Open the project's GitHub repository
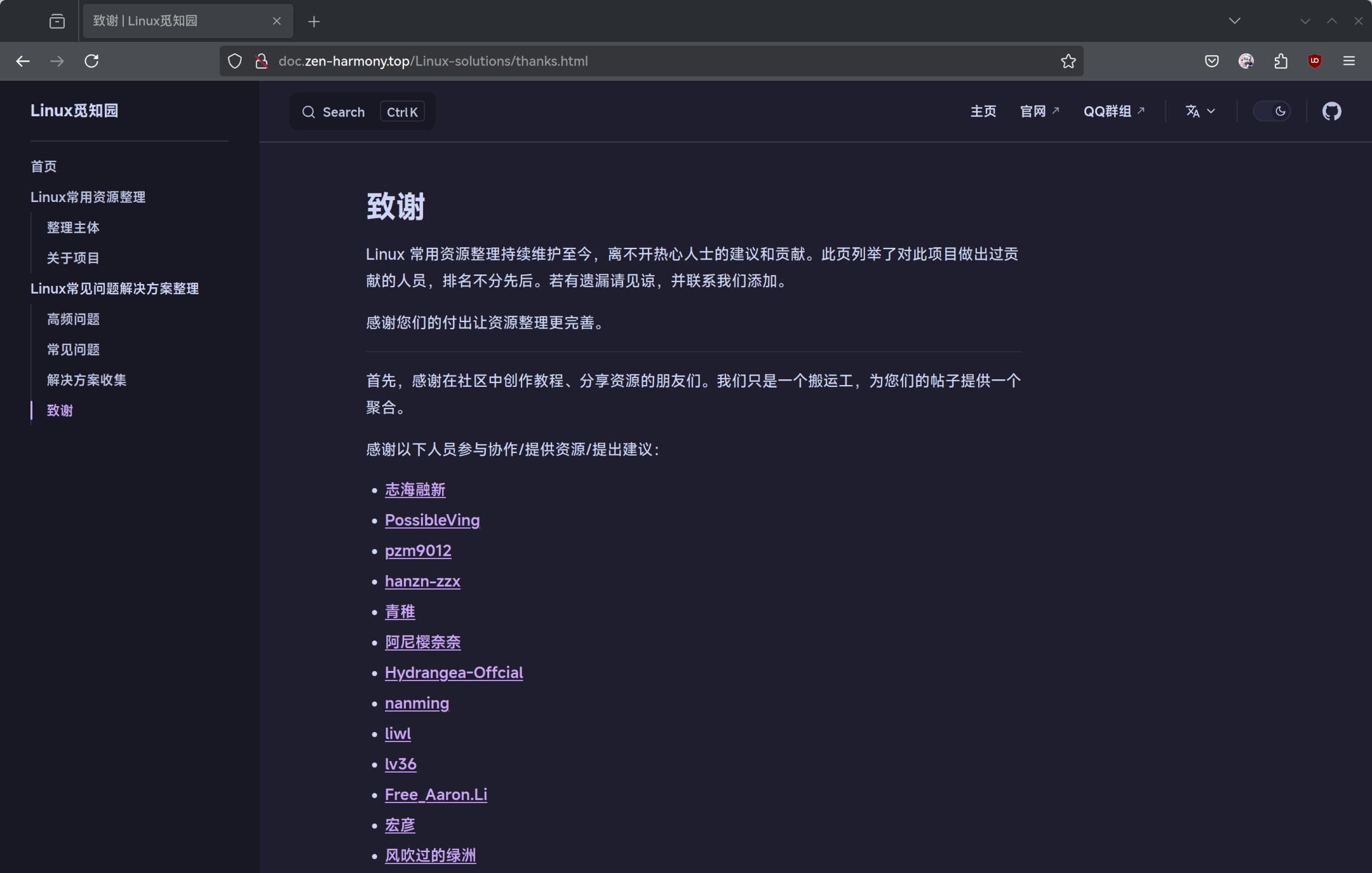The height and width of the screenshot is (873, 1372). pyautogui.click(x=1332, y=111)
